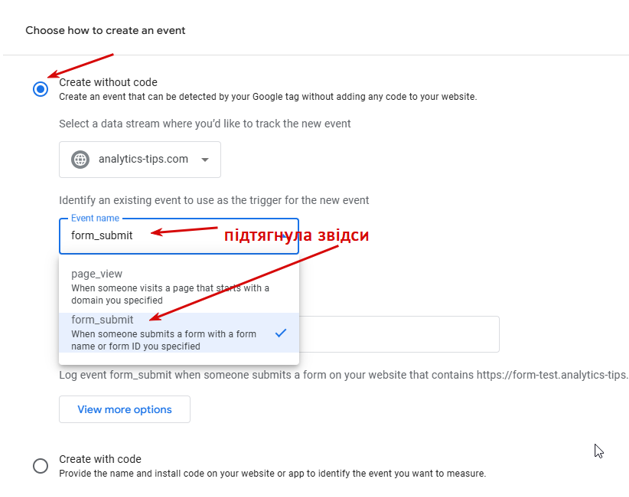This screenshot has height=497, width=629.
Task: Choose the form_submit event option
Action: 103,320
